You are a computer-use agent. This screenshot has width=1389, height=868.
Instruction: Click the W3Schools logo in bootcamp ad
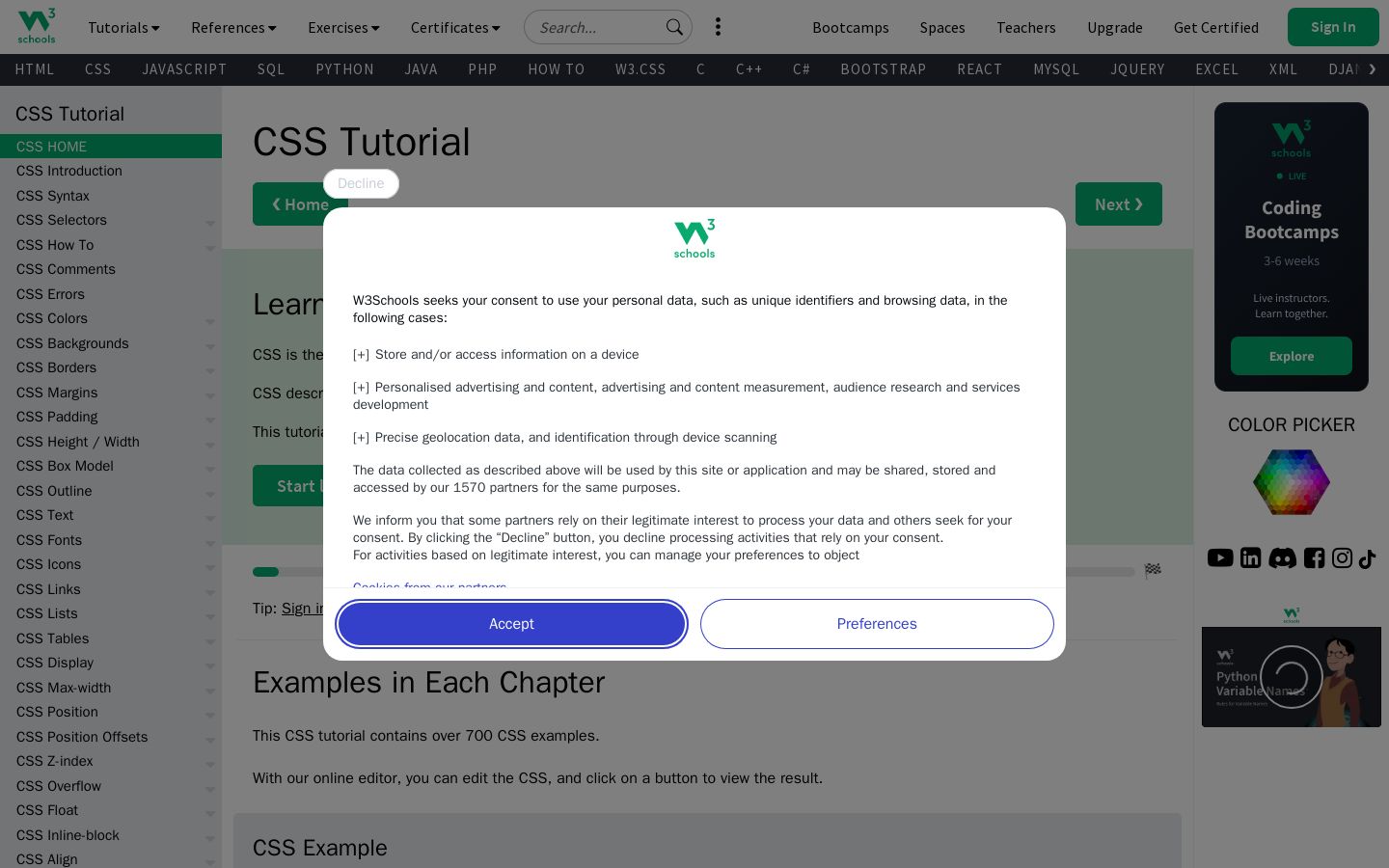point(1292,138)
